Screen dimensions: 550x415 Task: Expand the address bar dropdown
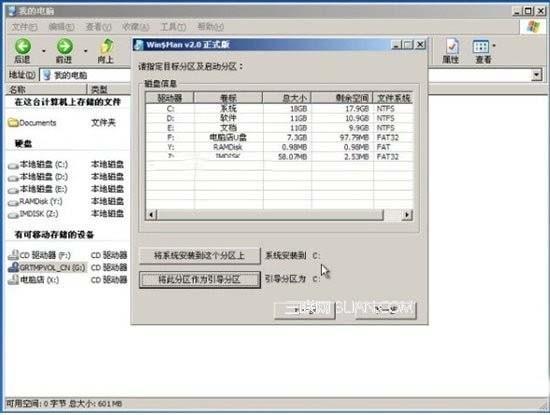point(536,75)
